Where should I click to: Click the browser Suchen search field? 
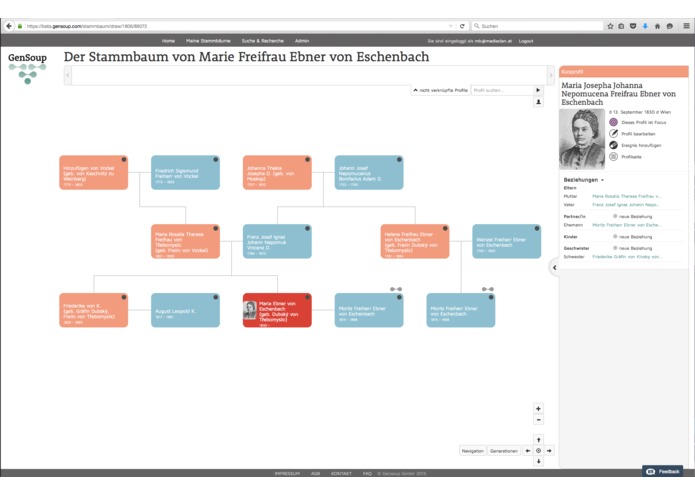click(536, 26)
